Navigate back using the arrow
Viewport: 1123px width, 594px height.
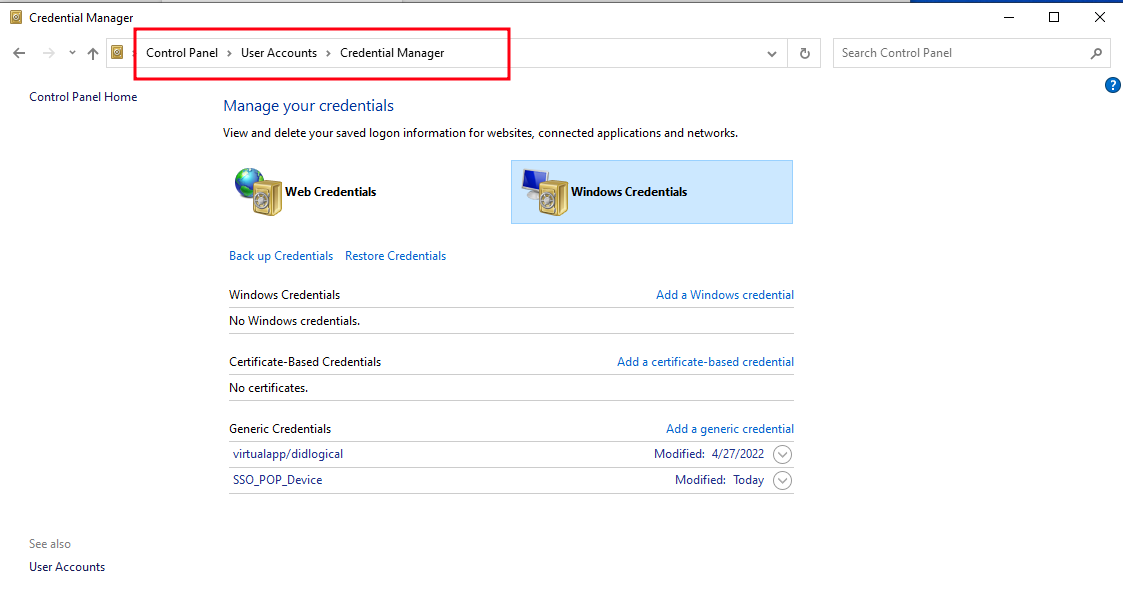point(18,52)
